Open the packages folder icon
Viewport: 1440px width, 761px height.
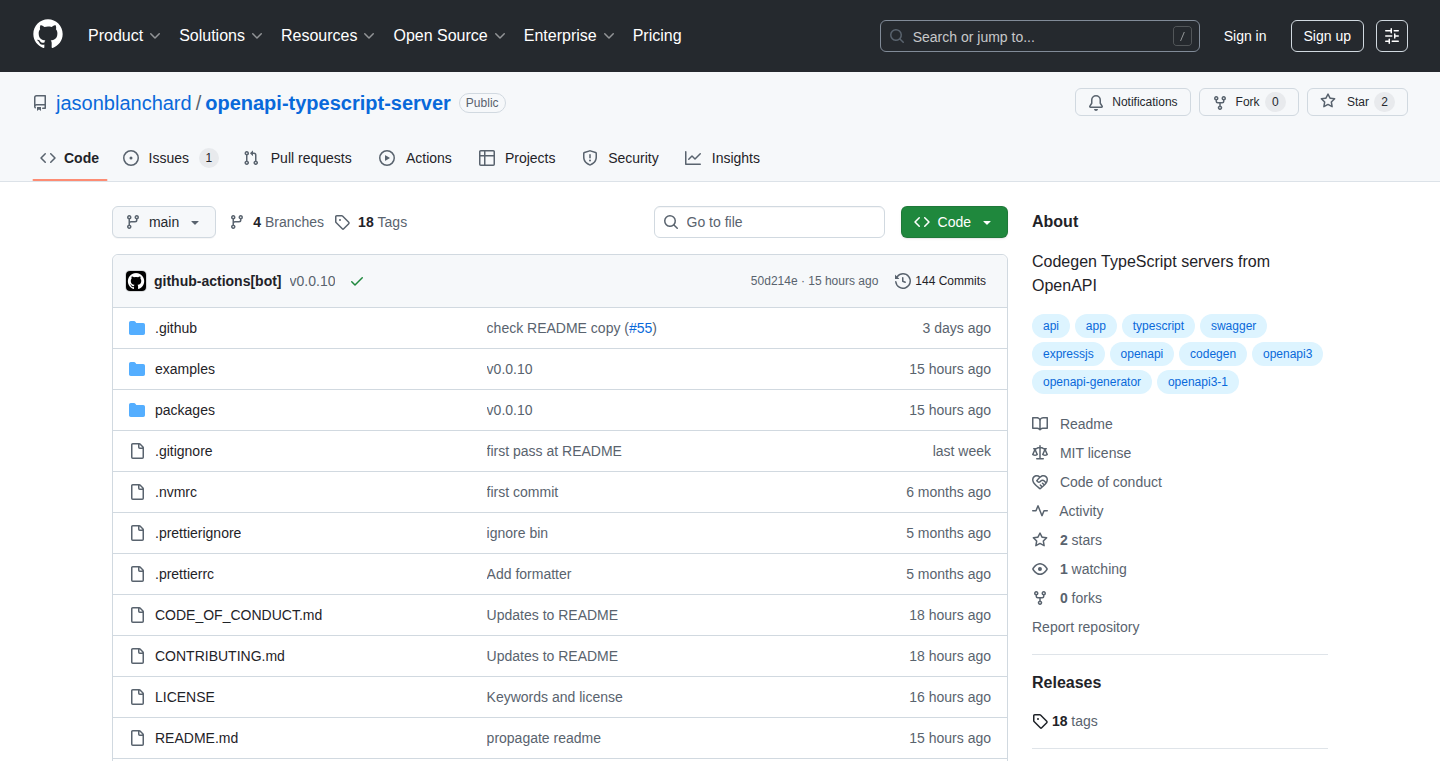point(137,410)
